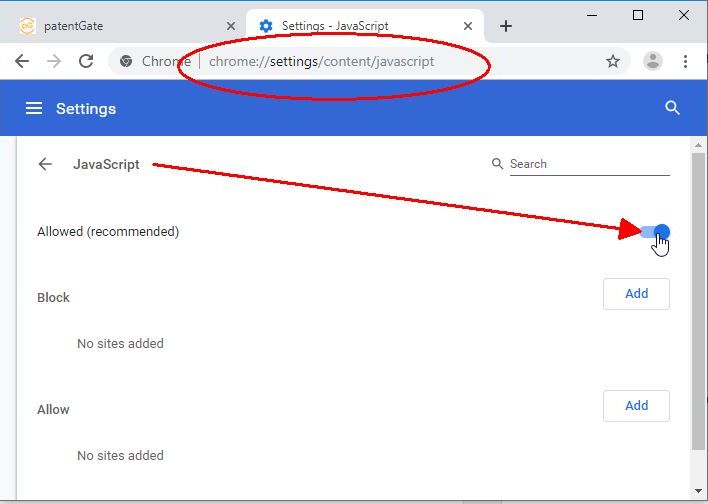Open the Settings hamburger menu
The image size is (708, 504).
click(34, 108)
